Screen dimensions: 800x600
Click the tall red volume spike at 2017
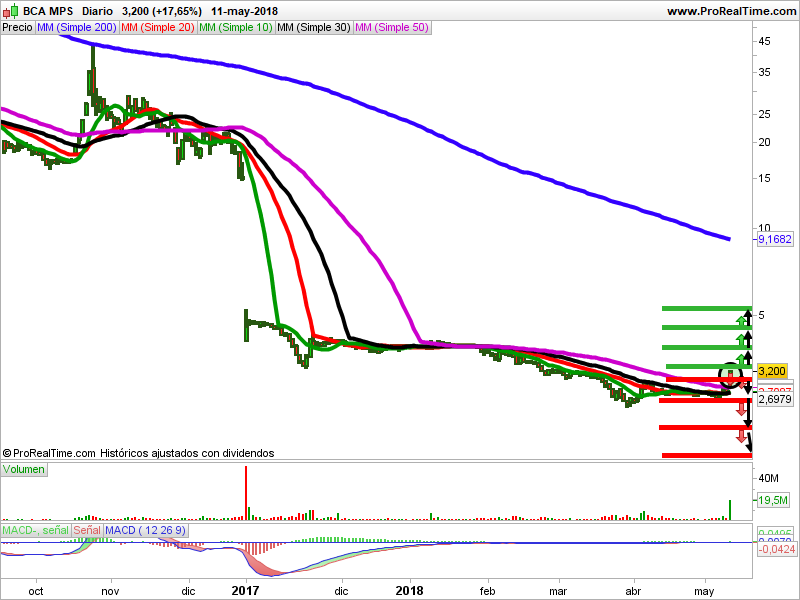(x=245, y=492)
